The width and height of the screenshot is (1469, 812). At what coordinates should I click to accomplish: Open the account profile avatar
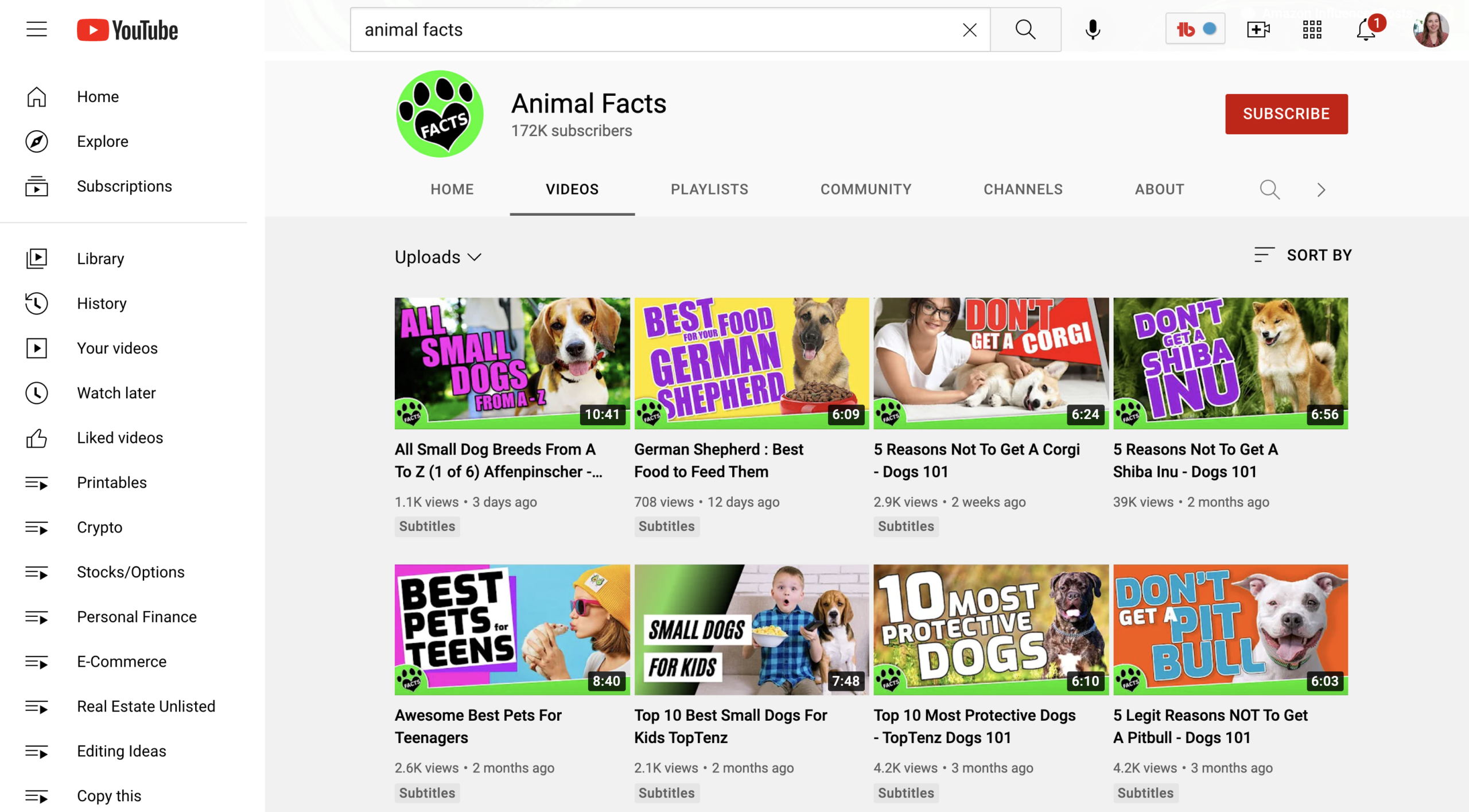point(1431,30)
